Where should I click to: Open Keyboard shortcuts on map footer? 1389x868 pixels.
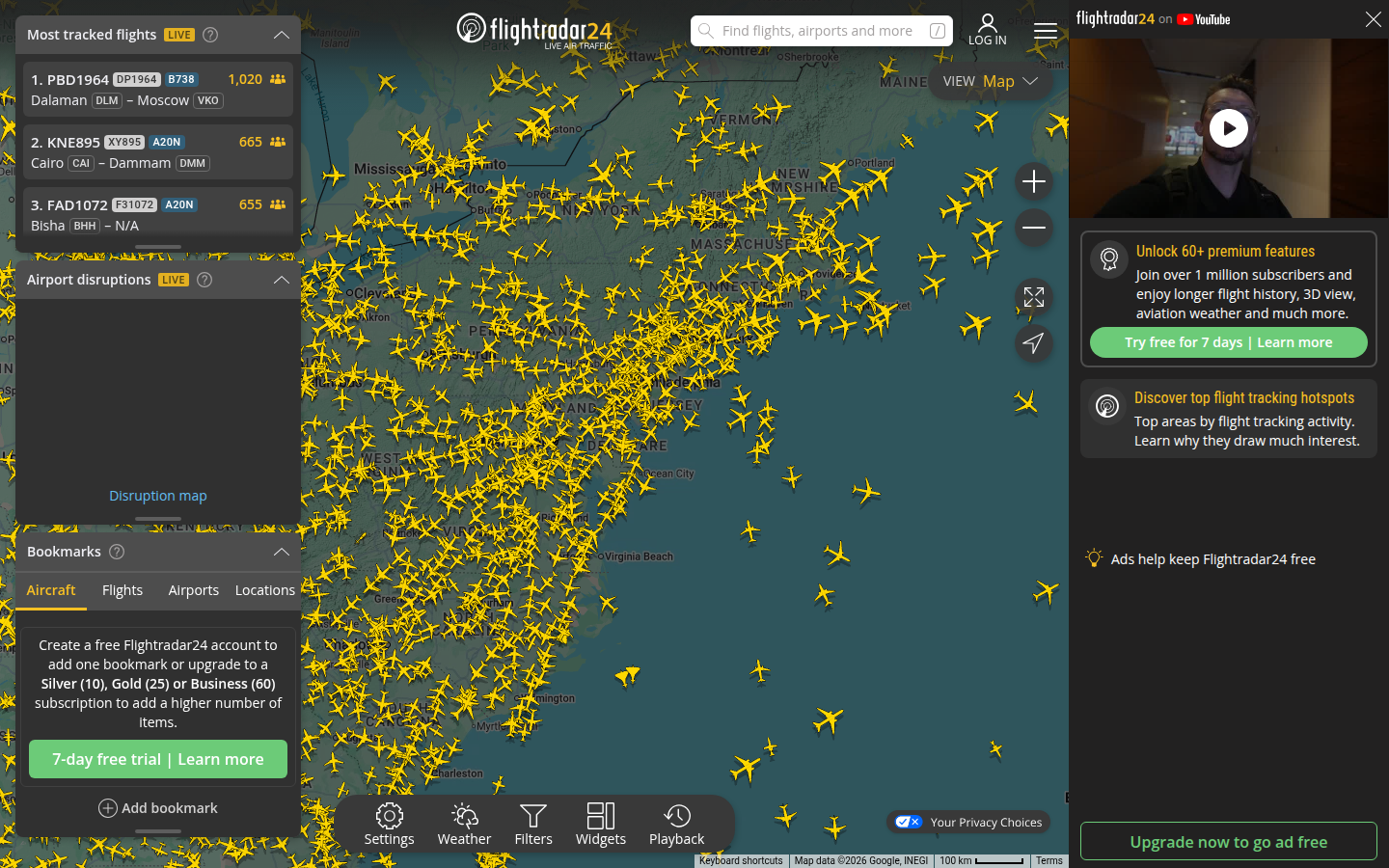point(741,860)
